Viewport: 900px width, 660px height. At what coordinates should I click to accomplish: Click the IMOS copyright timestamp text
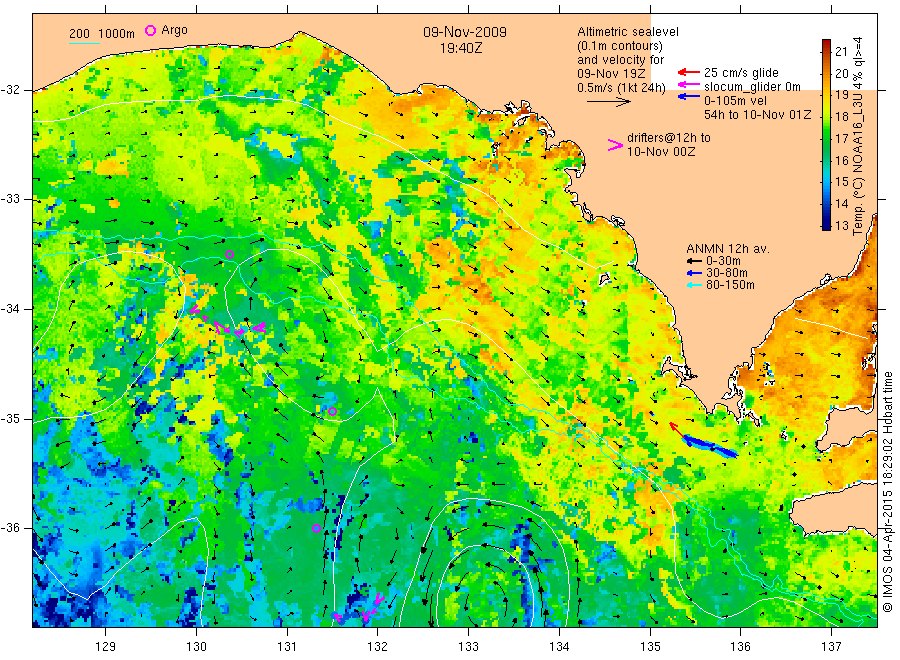coord(888,492)
